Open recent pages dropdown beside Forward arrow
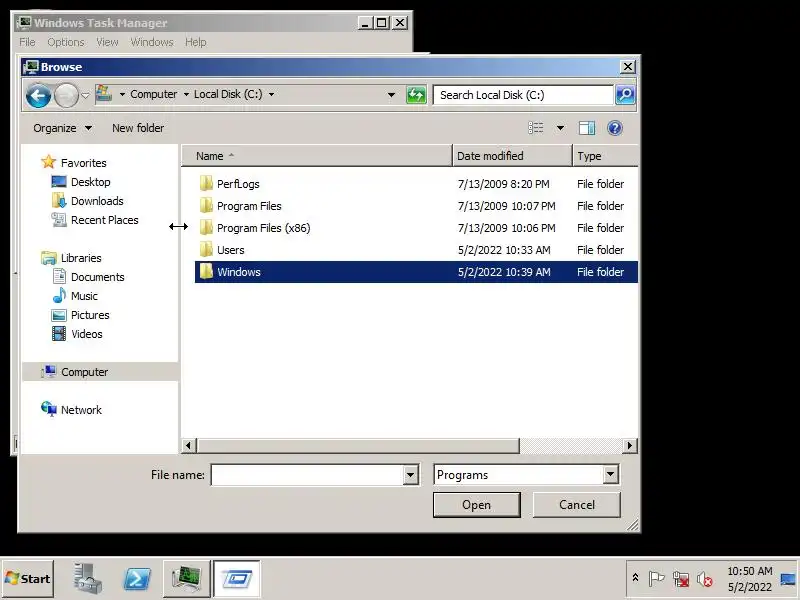800x600 pixels. click(x=85, y=95)
